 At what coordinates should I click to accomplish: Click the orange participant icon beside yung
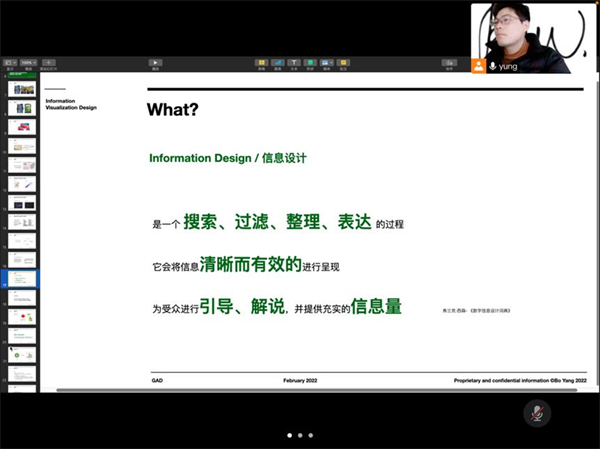478,66
